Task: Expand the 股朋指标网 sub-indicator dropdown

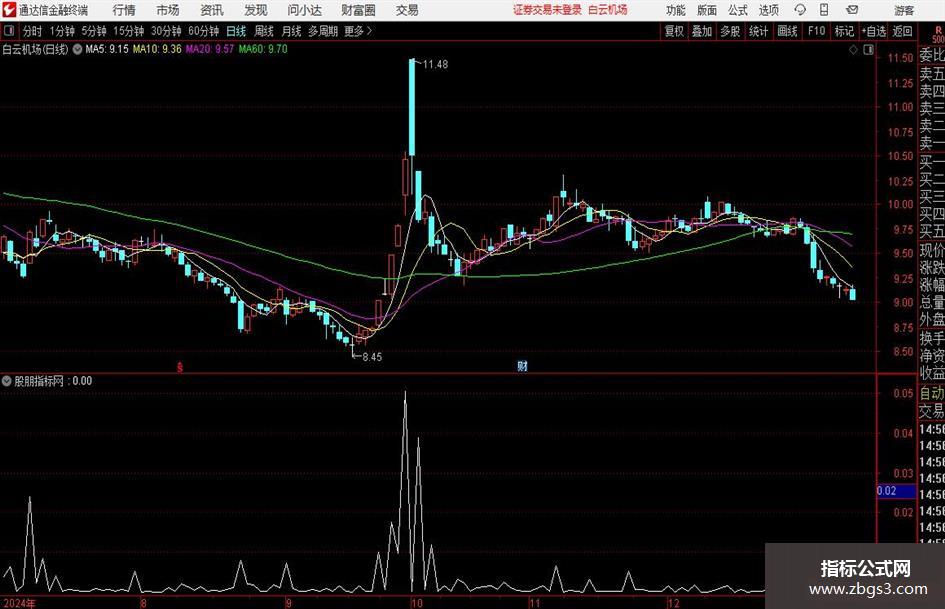Action: (7, 381)
